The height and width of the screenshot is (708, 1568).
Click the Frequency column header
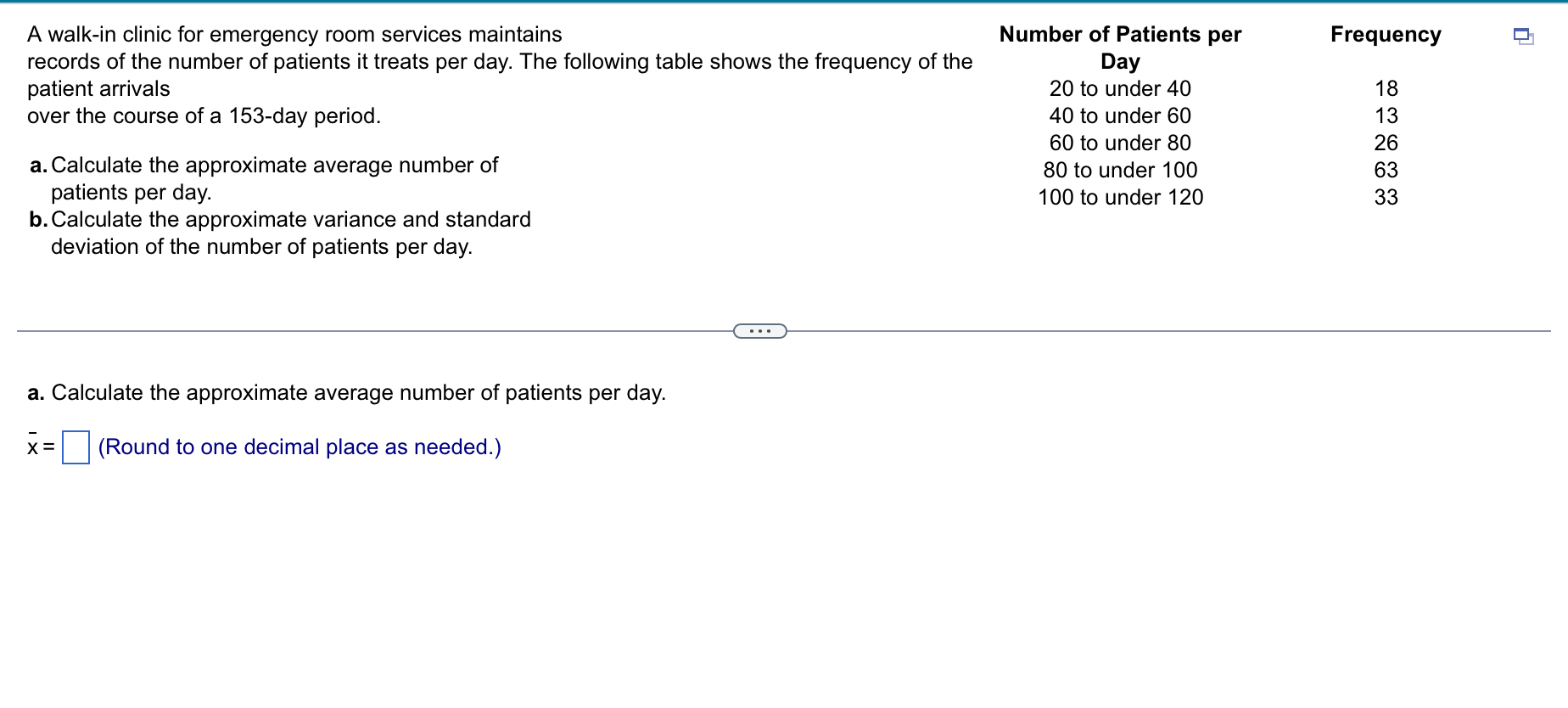(x=1385, y=35)
